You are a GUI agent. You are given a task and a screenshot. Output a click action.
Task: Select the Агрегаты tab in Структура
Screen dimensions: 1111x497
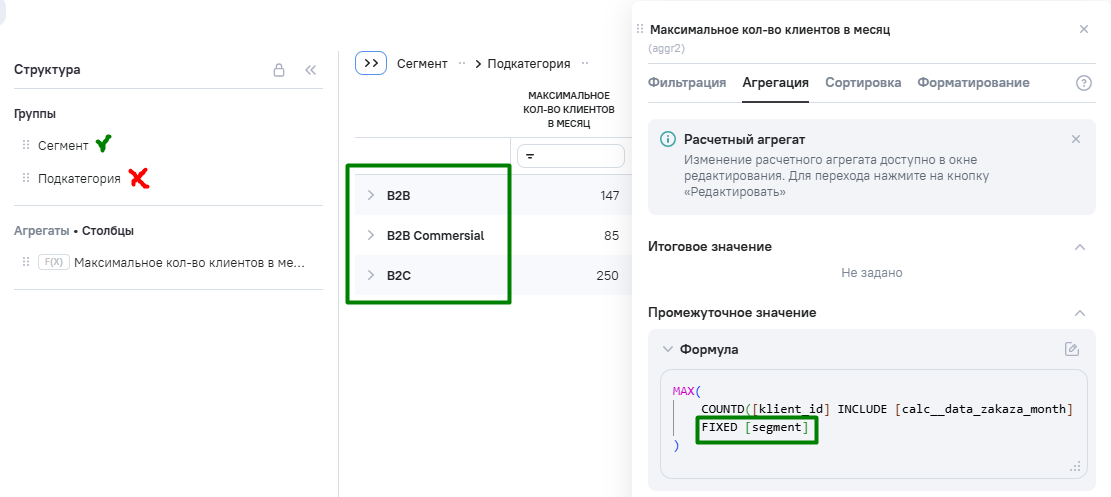42,230
